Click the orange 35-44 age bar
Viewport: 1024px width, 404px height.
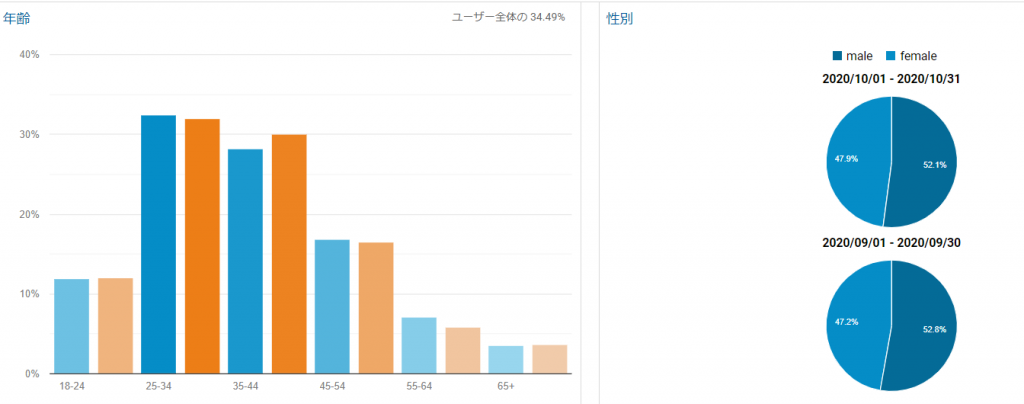(x=289, y=254)
